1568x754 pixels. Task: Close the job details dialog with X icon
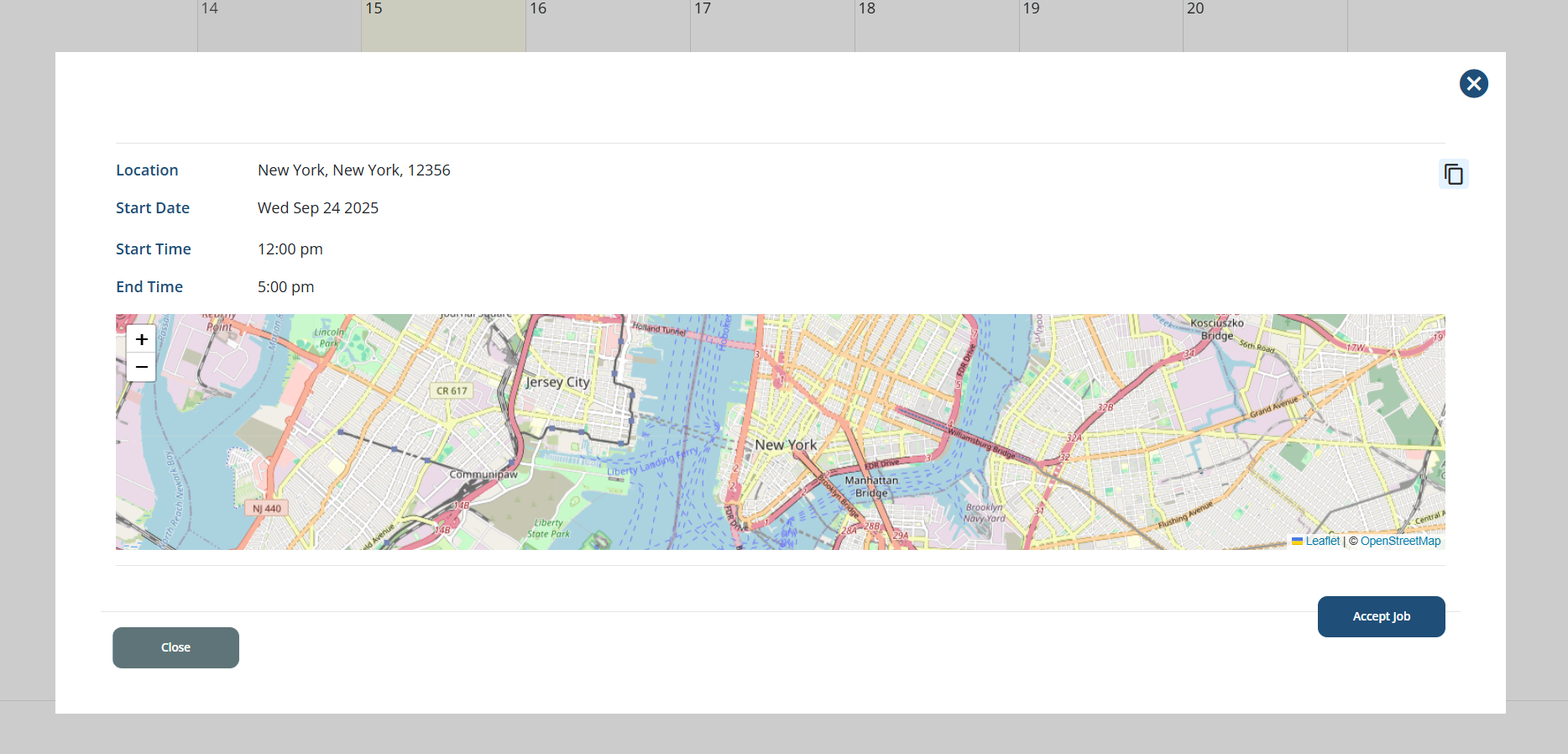tap(1473, 83)
